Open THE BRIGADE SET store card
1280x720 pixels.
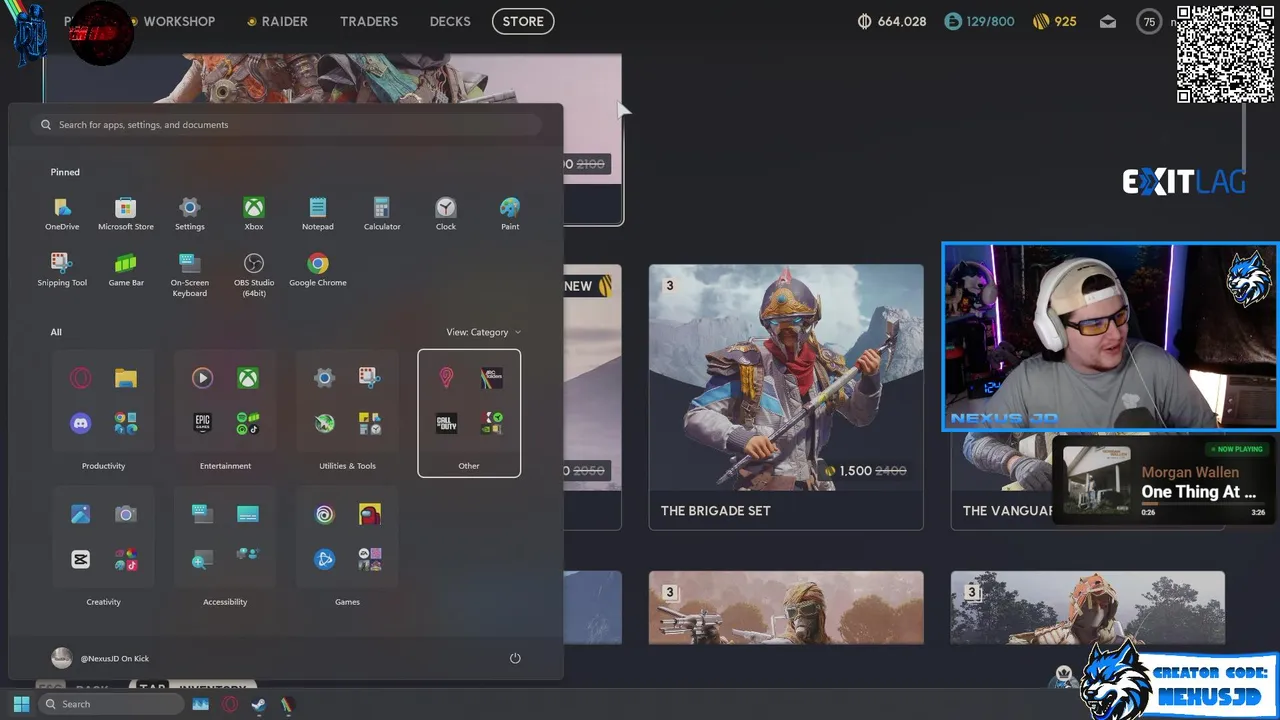[786, 397]
